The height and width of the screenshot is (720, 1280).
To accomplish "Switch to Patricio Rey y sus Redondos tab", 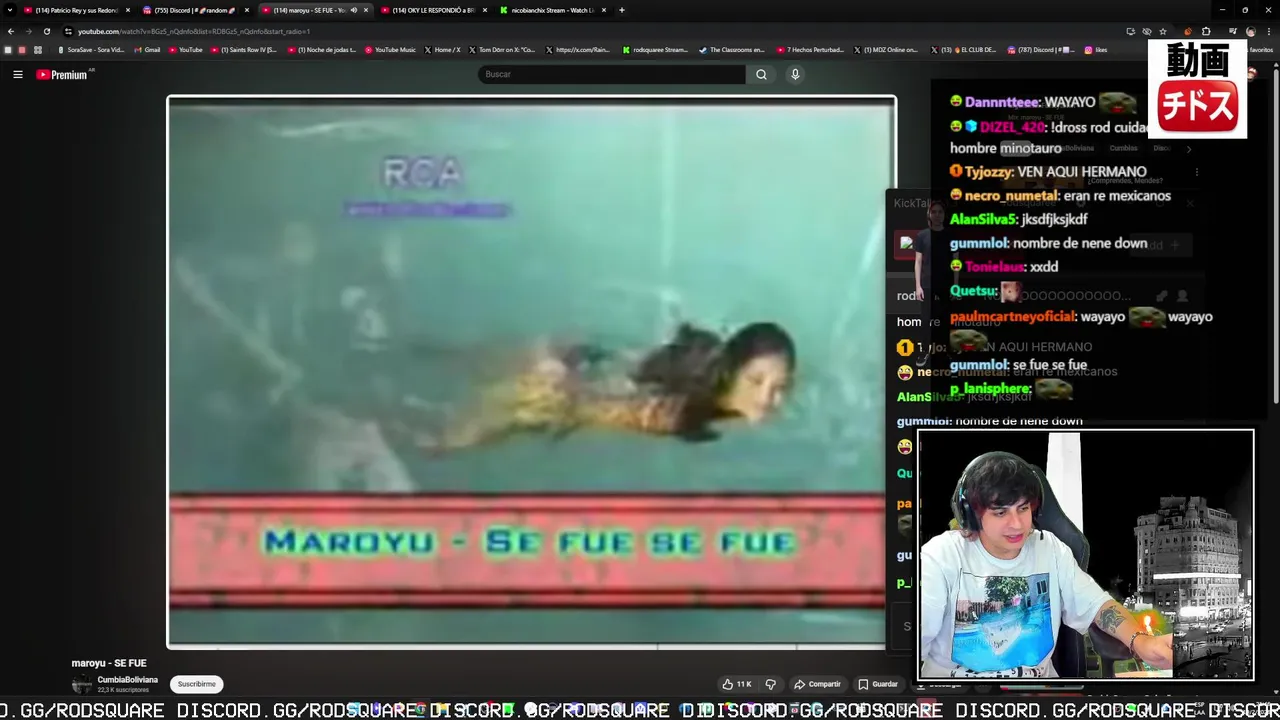I will [77, 10].
